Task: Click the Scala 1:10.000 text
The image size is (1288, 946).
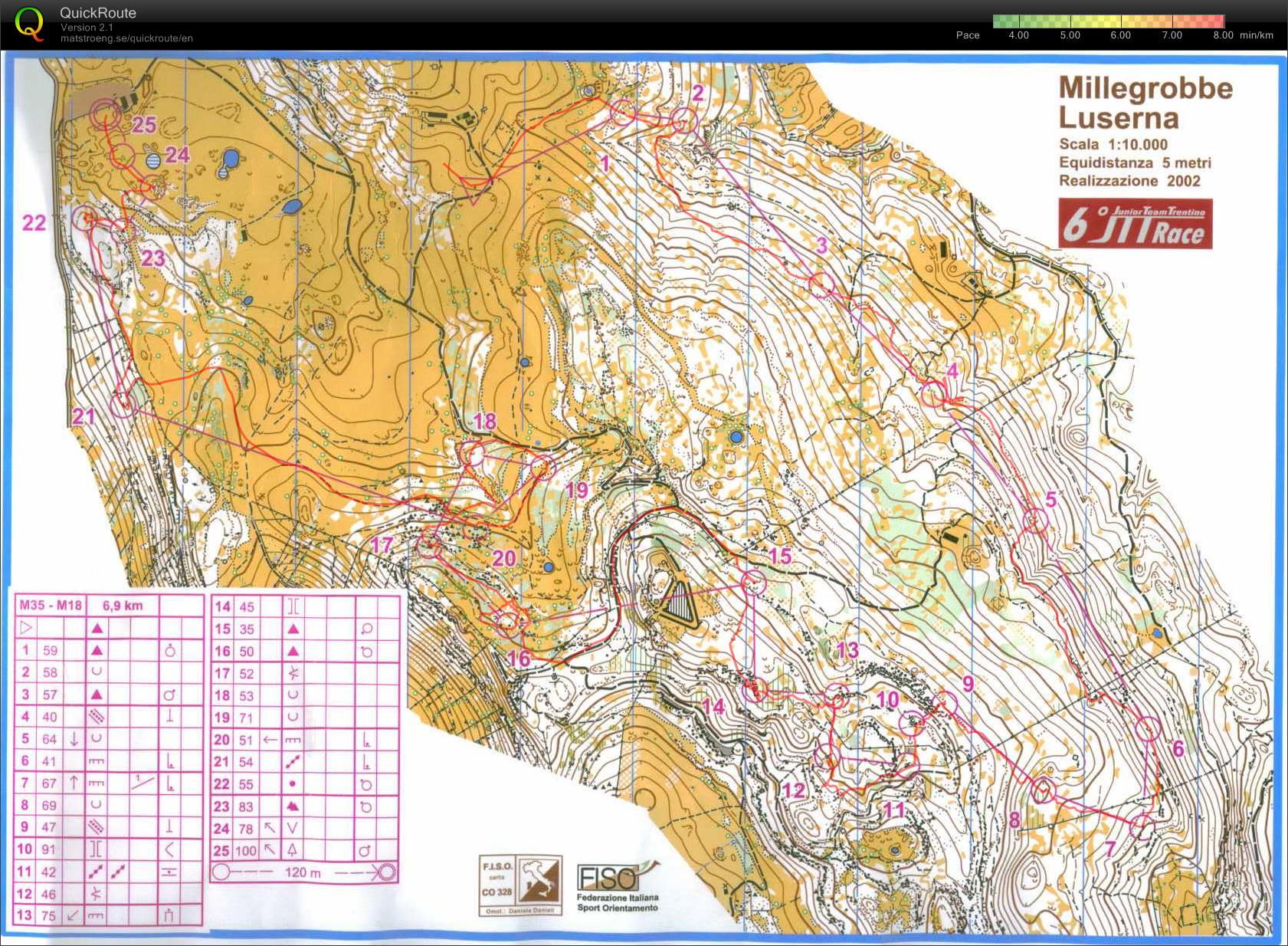Action: click(1113, 144)
